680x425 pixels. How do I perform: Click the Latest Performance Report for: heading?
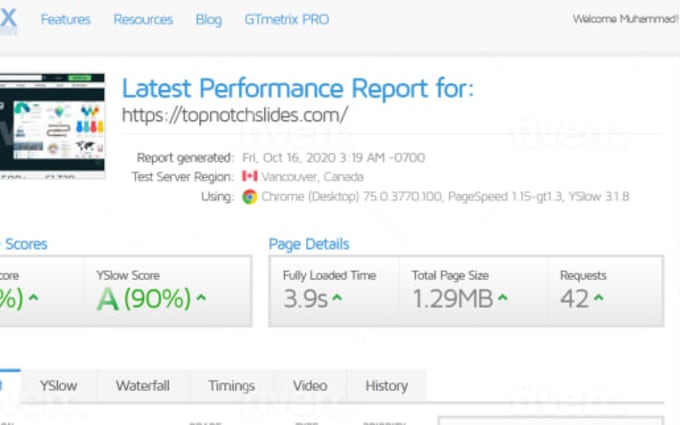(298, 88)
